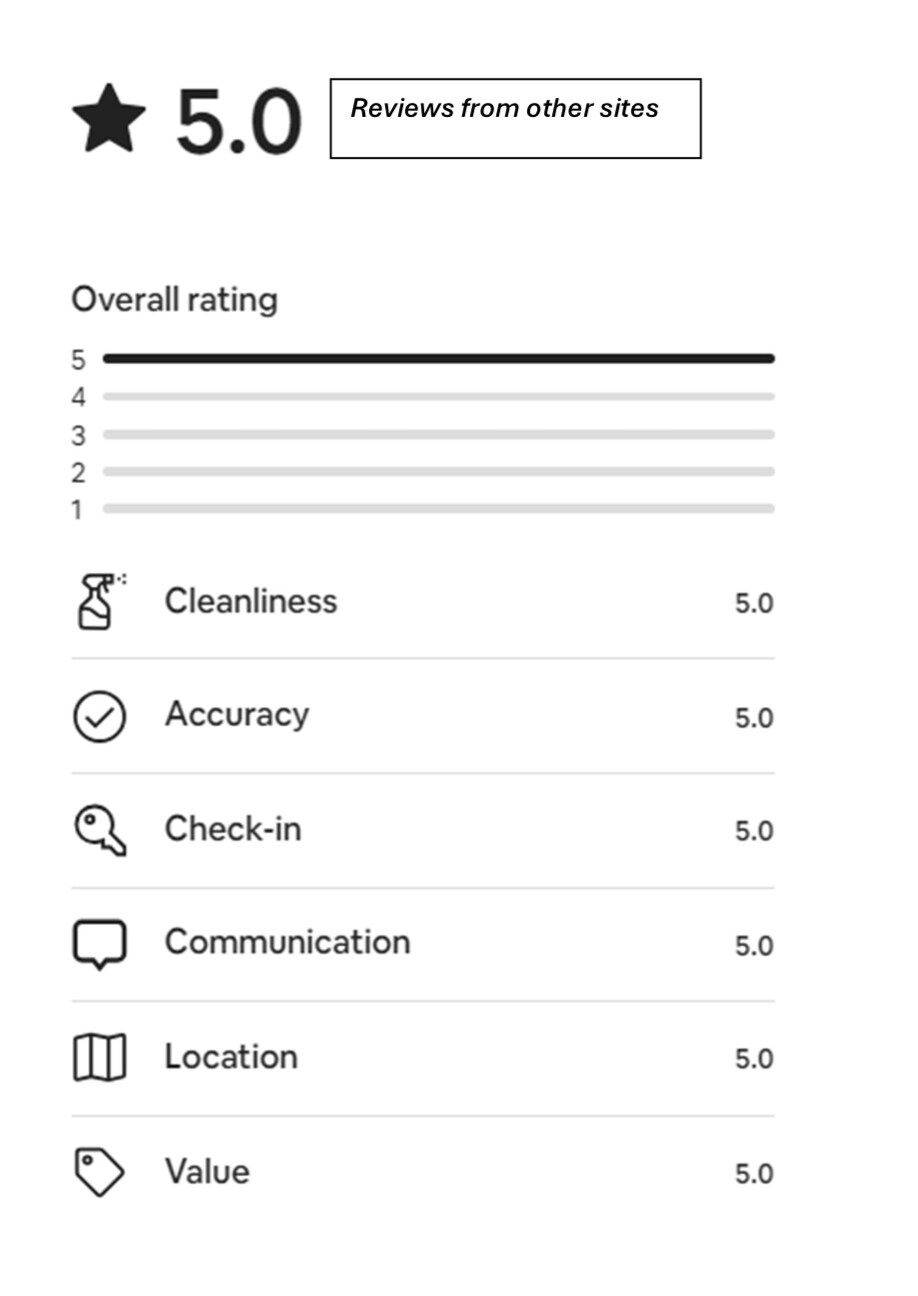The image size is (918, 1296).
Task: Click the large star rating icon
Action: point(109,119)
